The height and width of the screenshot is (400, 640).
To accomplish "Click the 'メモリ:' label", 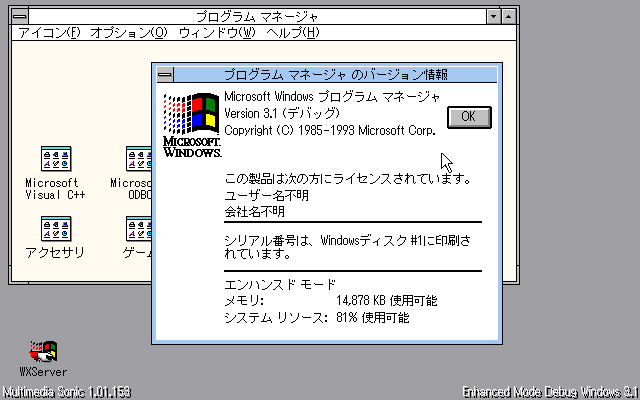I will (244, 301).
